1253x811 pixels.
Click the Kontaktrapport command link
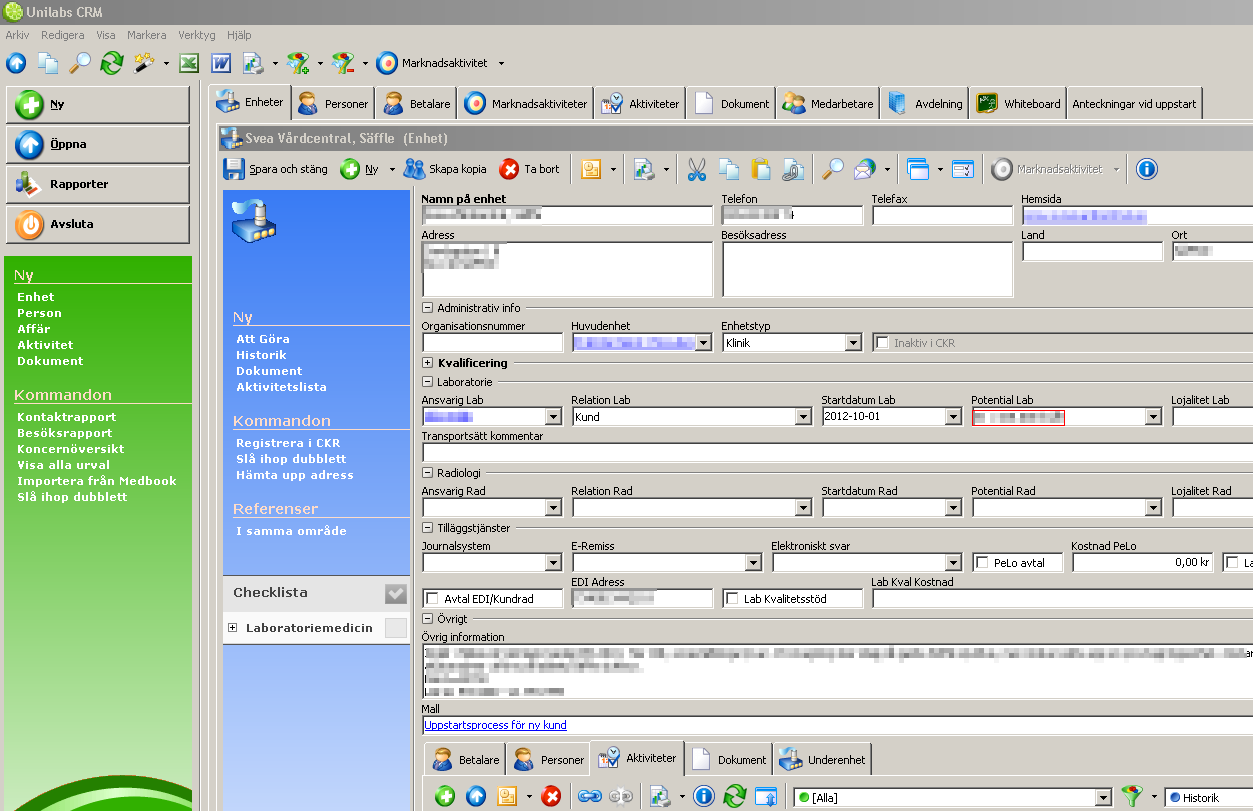(x=66, y=417)
